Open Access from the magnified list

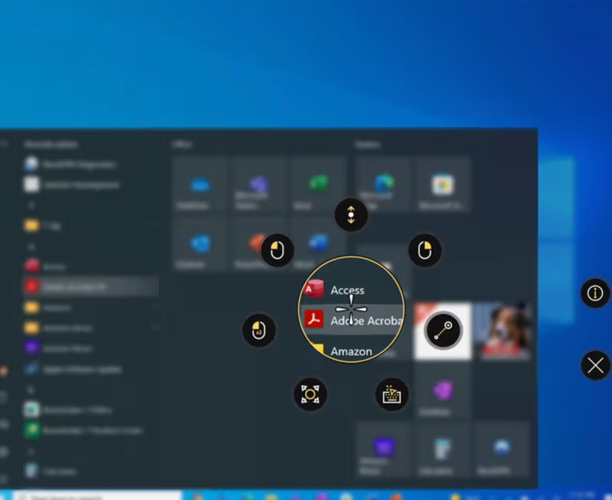point(347,290)
